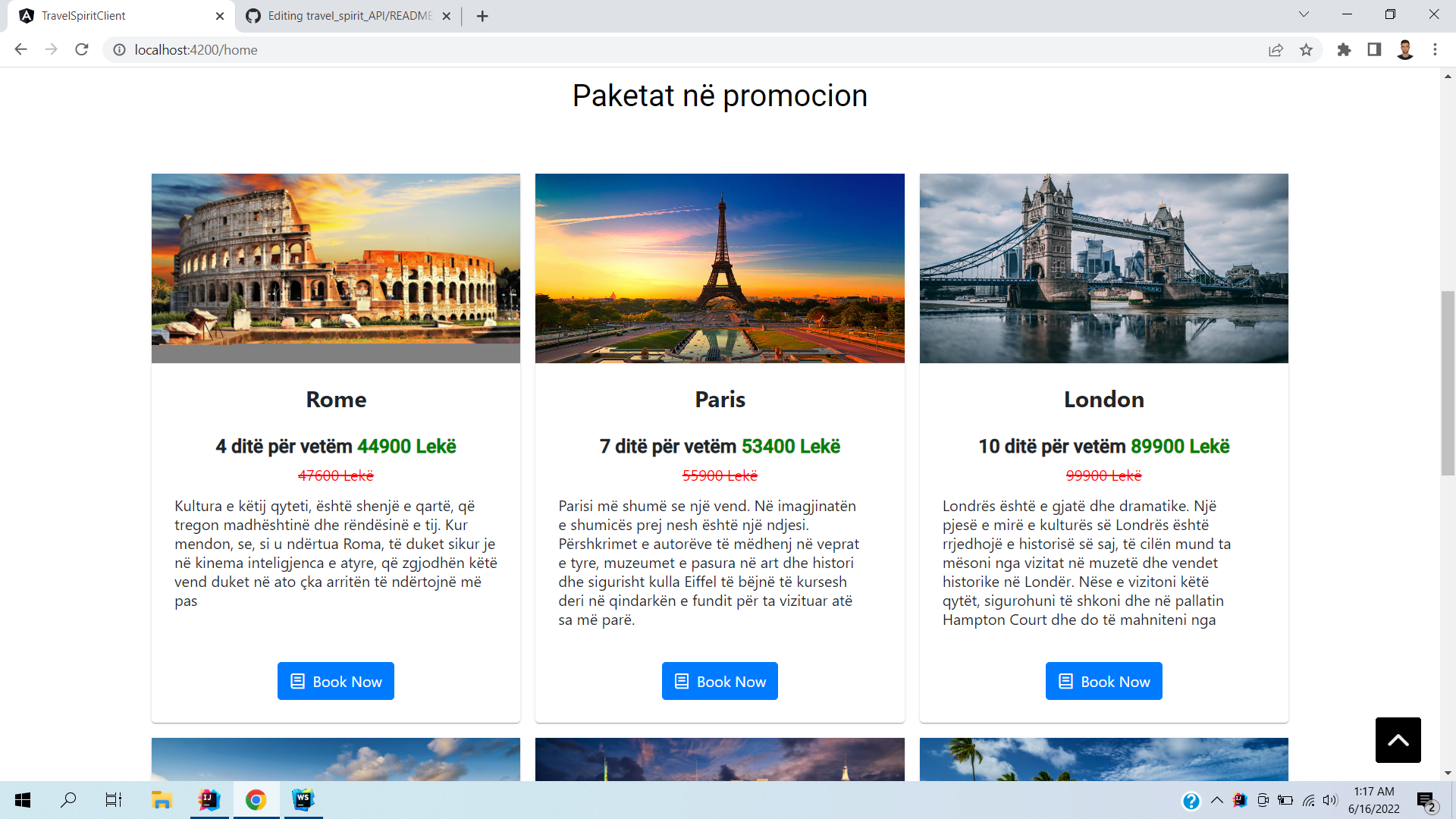The image size is (1456, 819).
Task: Click the Rome price 44900 Lekë
Action: click(x=406, y=447)
